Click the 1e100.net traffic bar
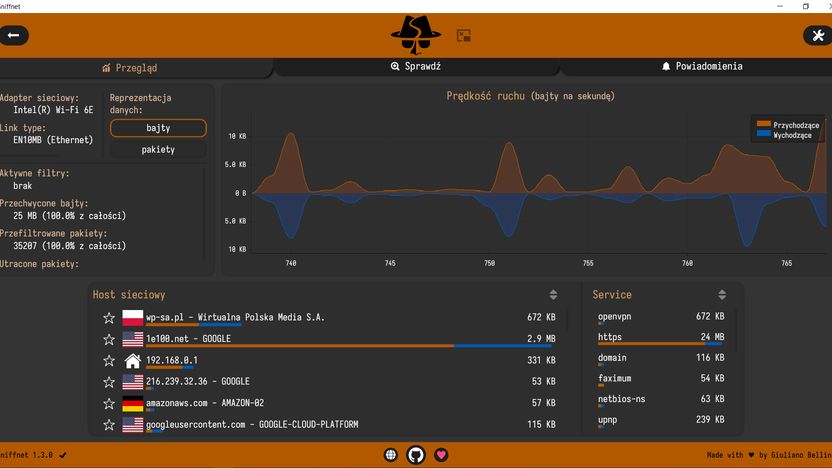This screenshot has height=468, width=832. click(349, 346)
